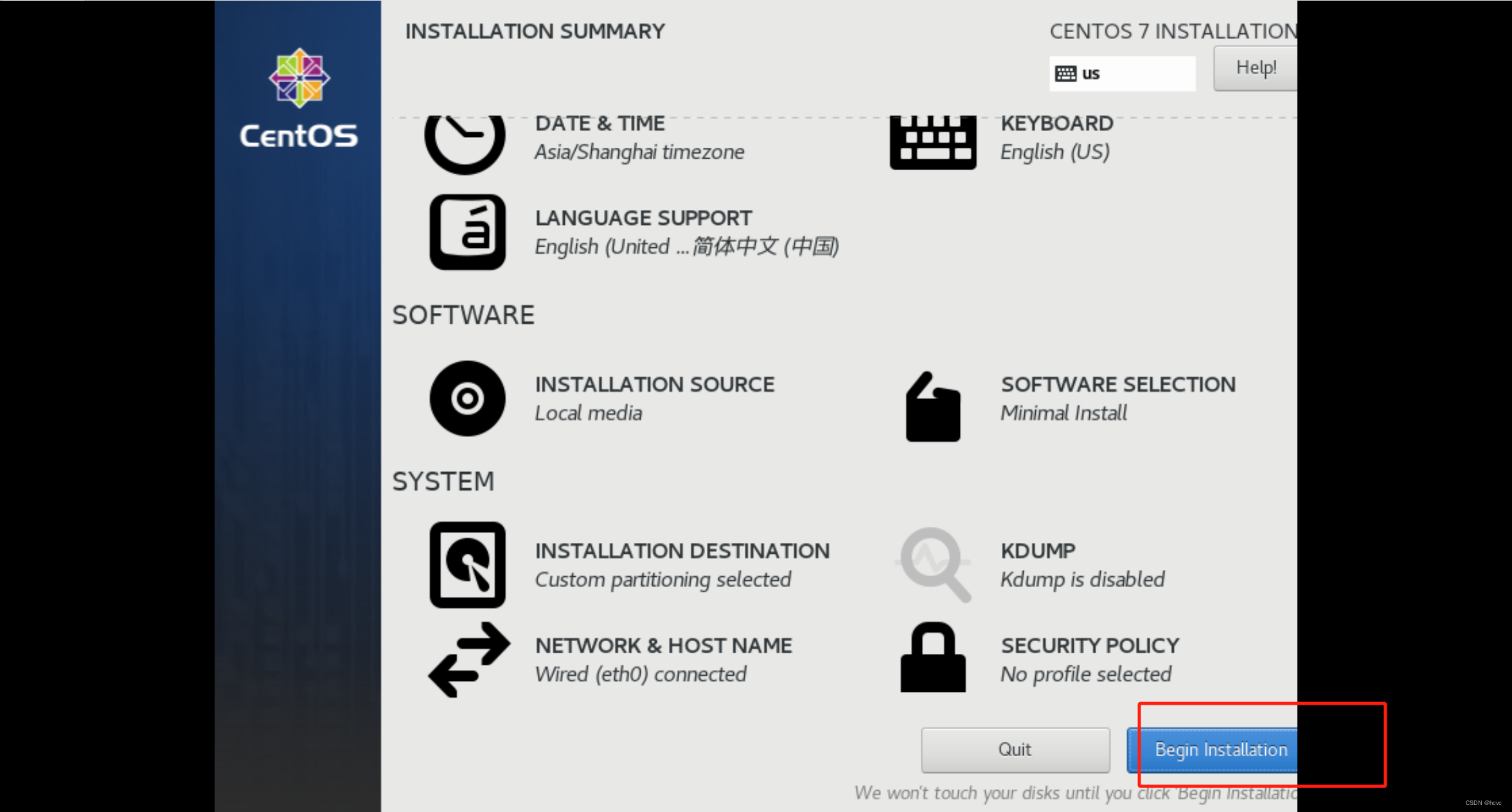Click the Begin Installation button
Viewport: 1512px width, 812px height.
(x=1212, y=750)
